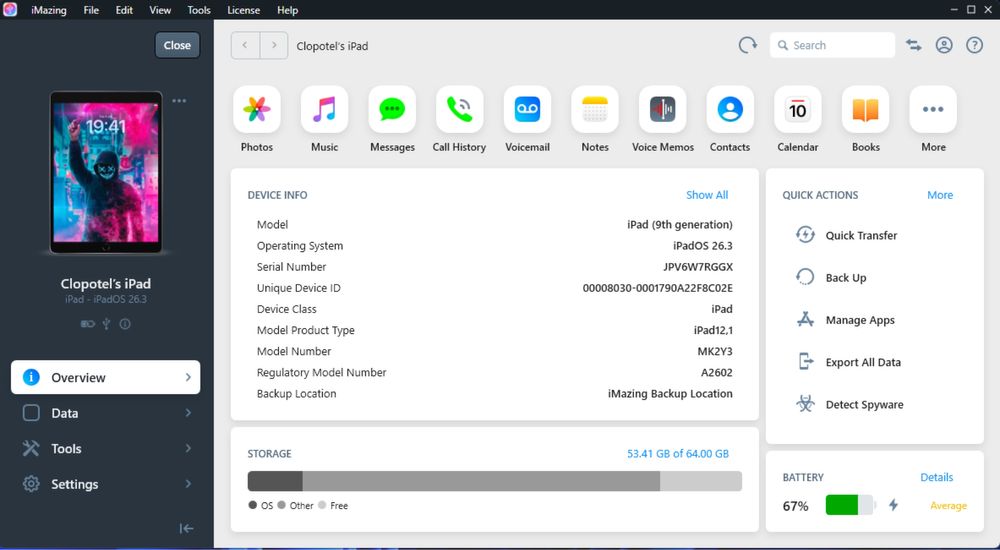Open battery Details link
This screenshot has width=1000, height=550.
tap(936, 477)
